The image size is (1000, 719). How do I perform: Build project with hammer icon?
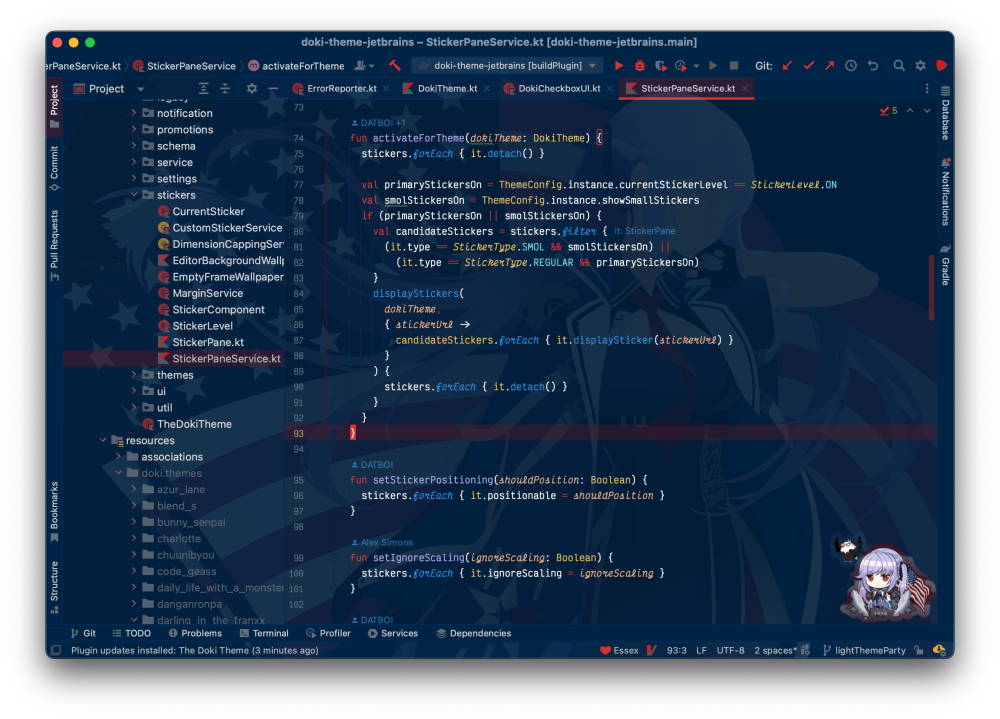point(395,65)
